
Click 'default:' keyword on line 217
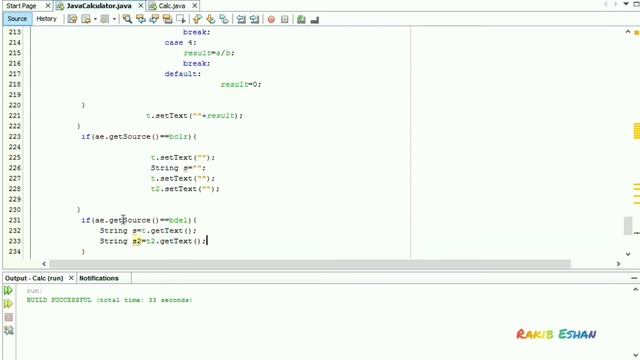(183, 74)
